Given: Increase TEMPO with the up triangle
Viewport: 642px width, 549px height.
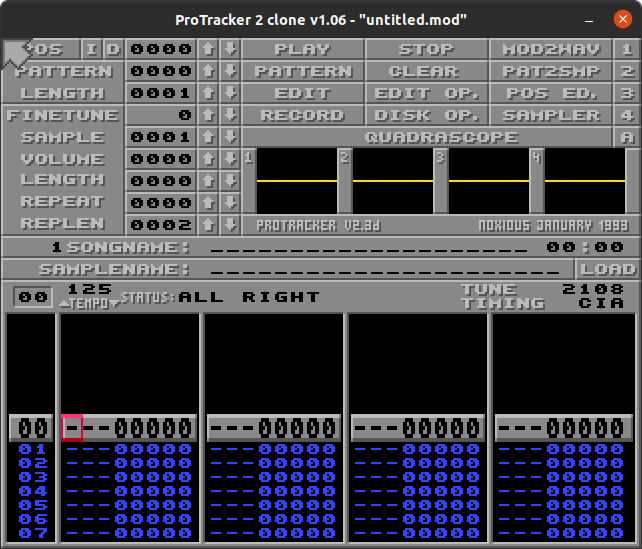Looking at the screenshot, I should click(64, 304).
